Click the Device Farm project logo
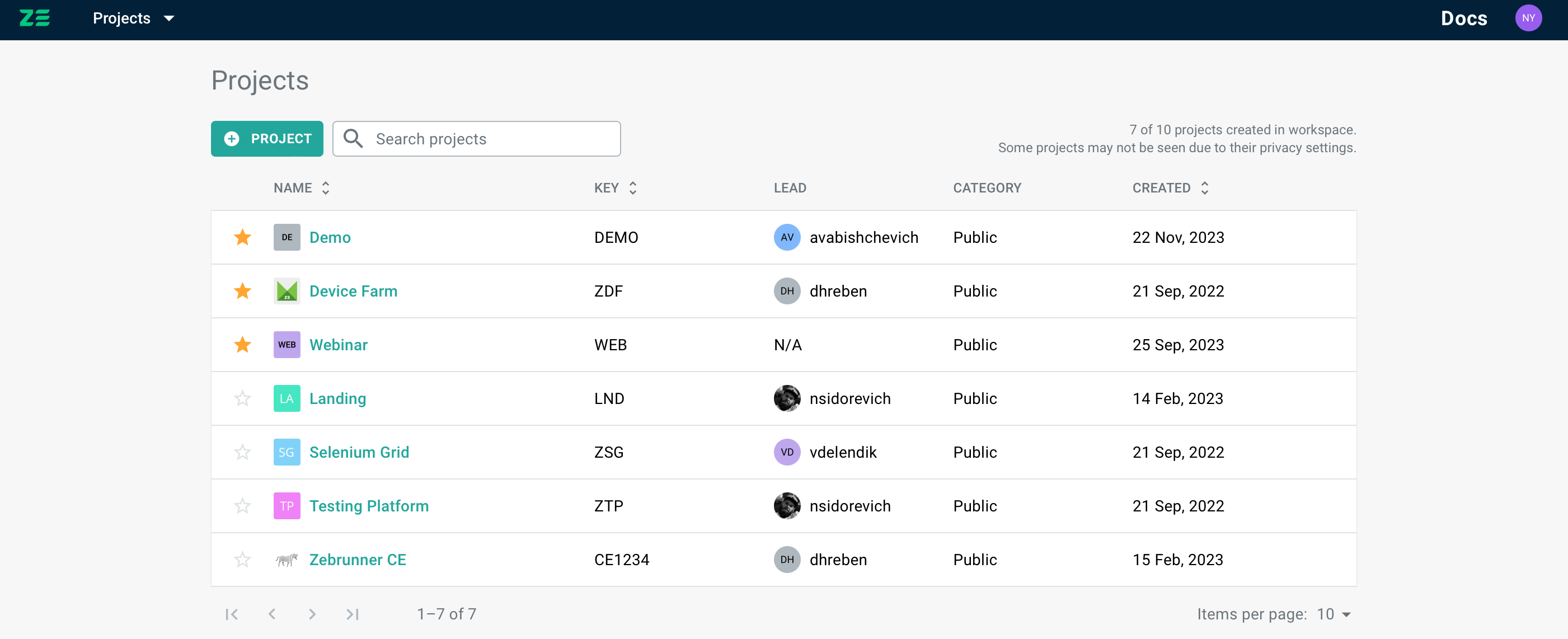Viewport: 1568px width, 639px height. click(287, 291)
